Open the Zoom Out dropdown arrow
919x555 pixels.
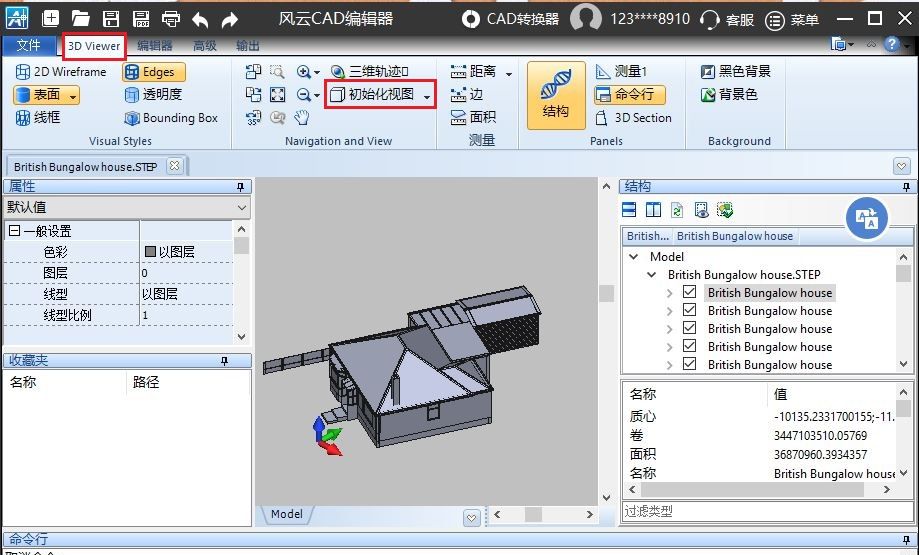pyautogui.click(x=317, y=96)
